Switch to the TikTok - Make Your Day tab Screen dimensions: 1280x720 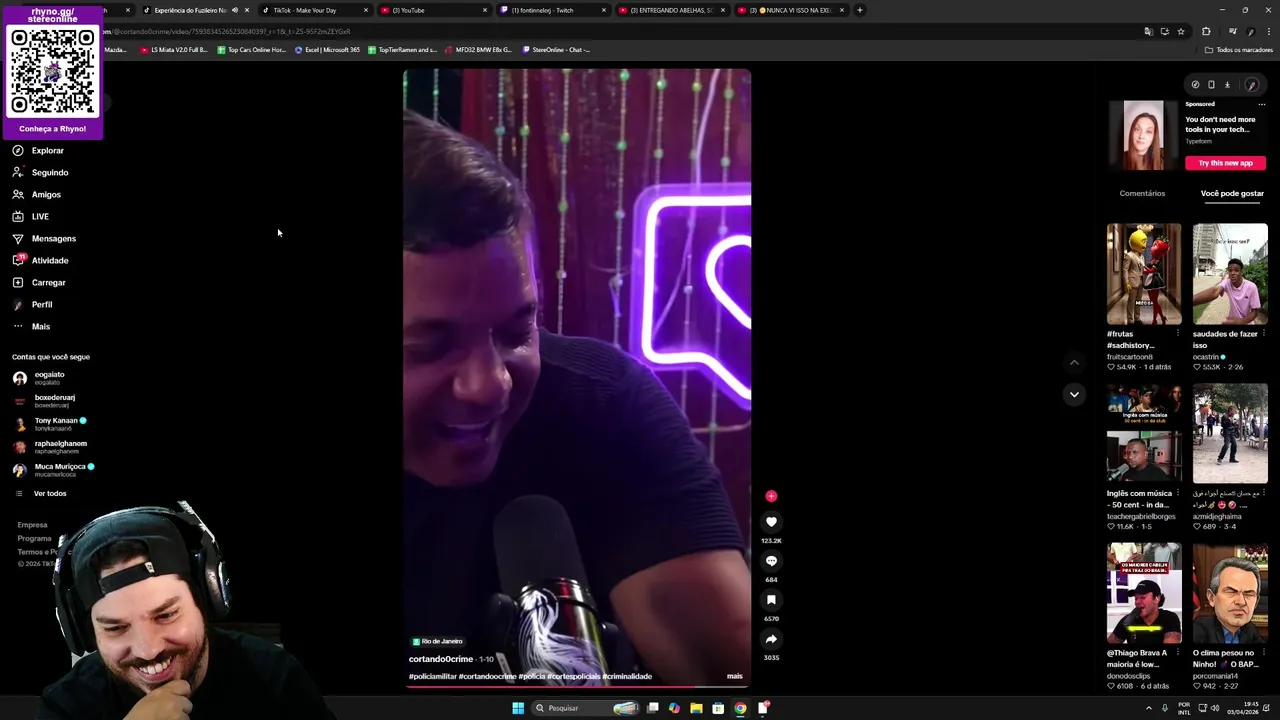point(314,10)
